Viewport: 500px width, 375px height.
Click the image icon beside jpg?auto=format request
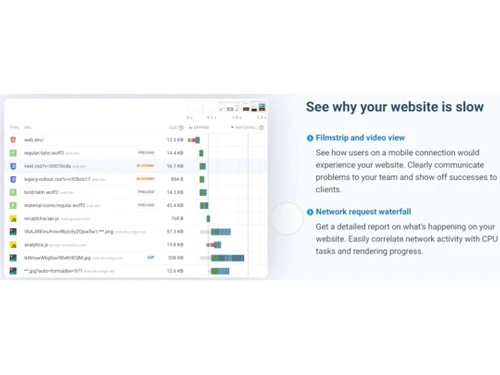pos(13,271)
